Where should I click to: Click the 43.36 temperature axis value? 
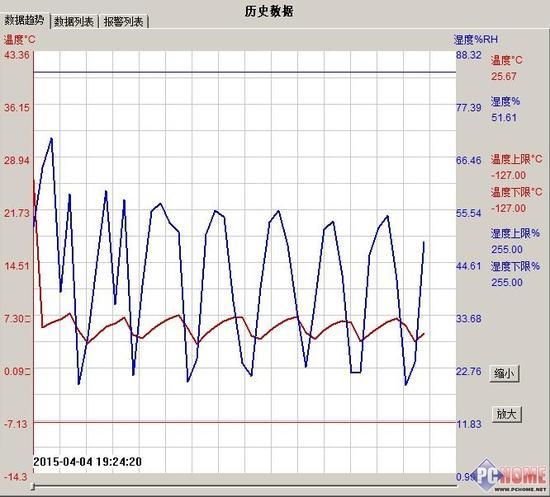point(17,55)
